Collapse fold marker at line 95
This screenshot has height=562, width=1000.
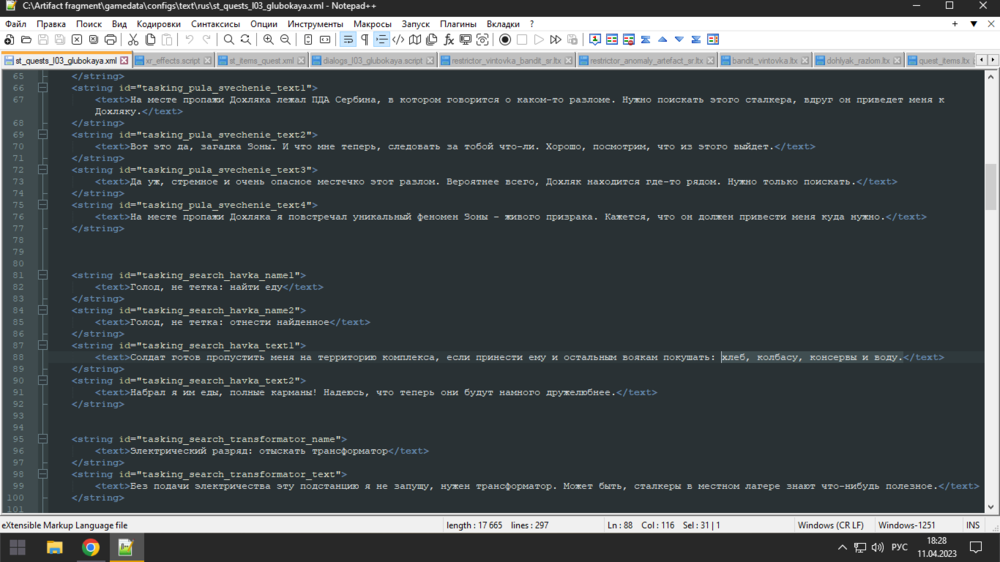[x=43, y=439]
